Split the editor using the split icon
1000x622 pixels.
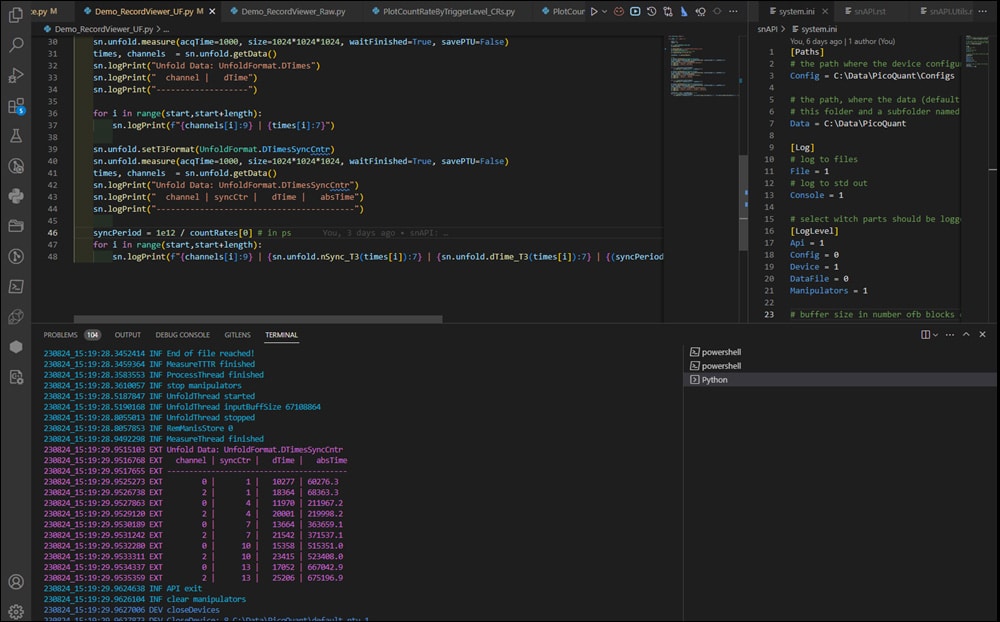(717, 11)
